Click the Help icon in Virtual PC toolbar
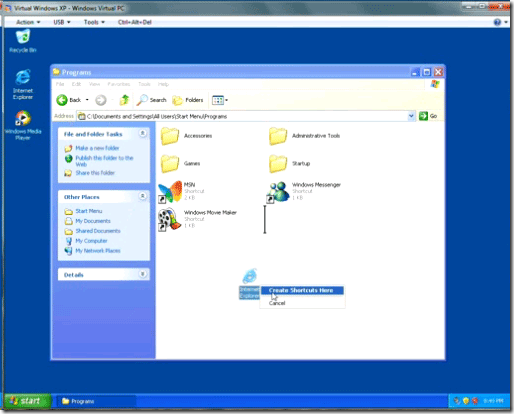Screen dimensions: 514x414 [497, 22]
